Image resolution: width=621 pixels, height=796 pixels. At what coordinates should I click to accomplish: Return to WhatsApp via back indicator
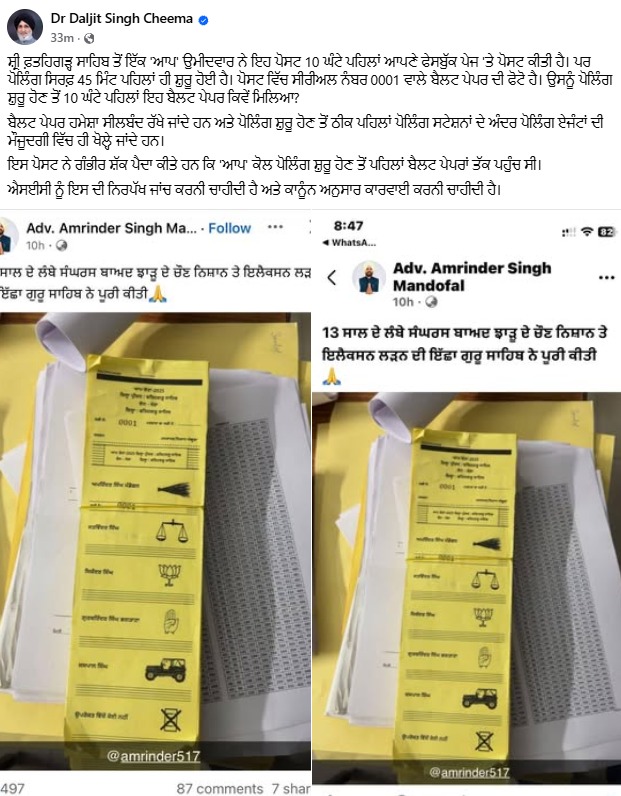click(349, 243)
